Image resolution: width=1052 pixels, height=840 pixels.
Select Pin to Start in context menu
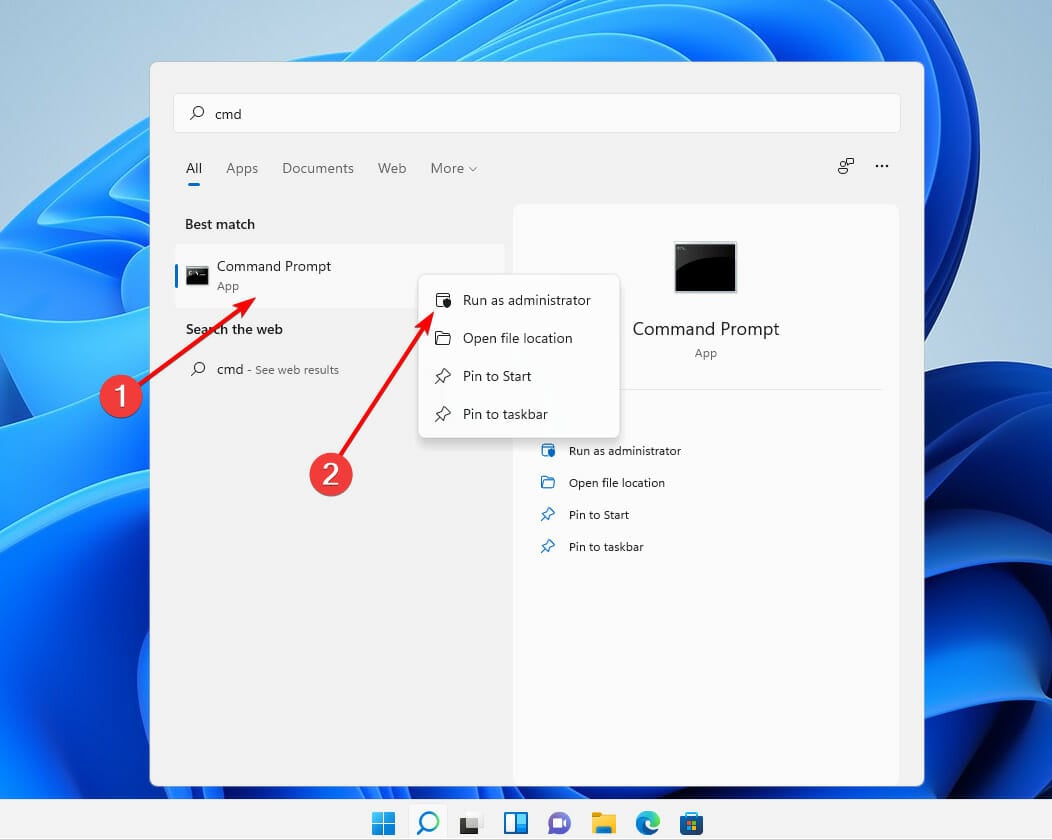point(519,376)
